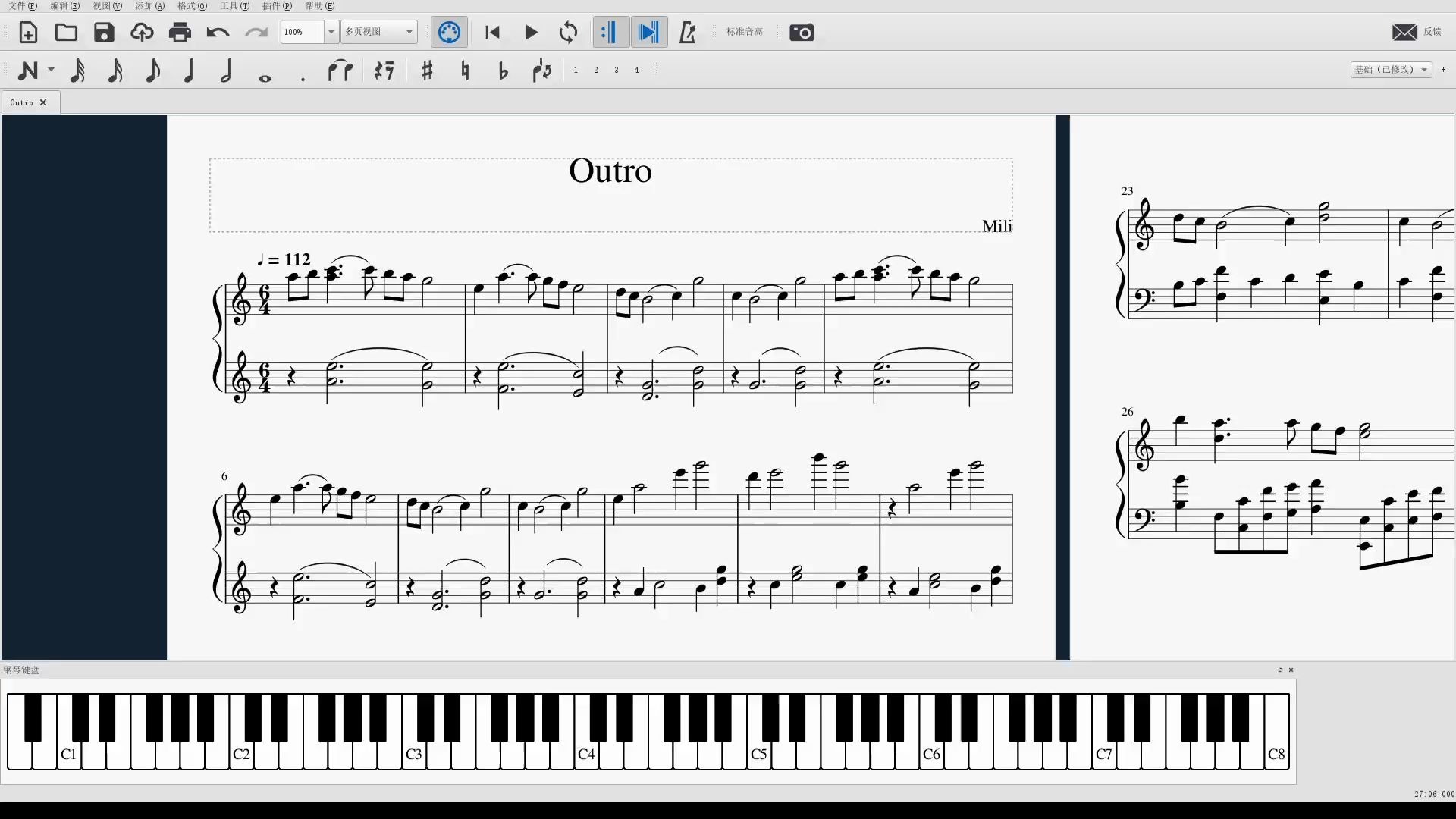
Task: Select voice 2
Action: pyautogui.click(x=596, y=70)
